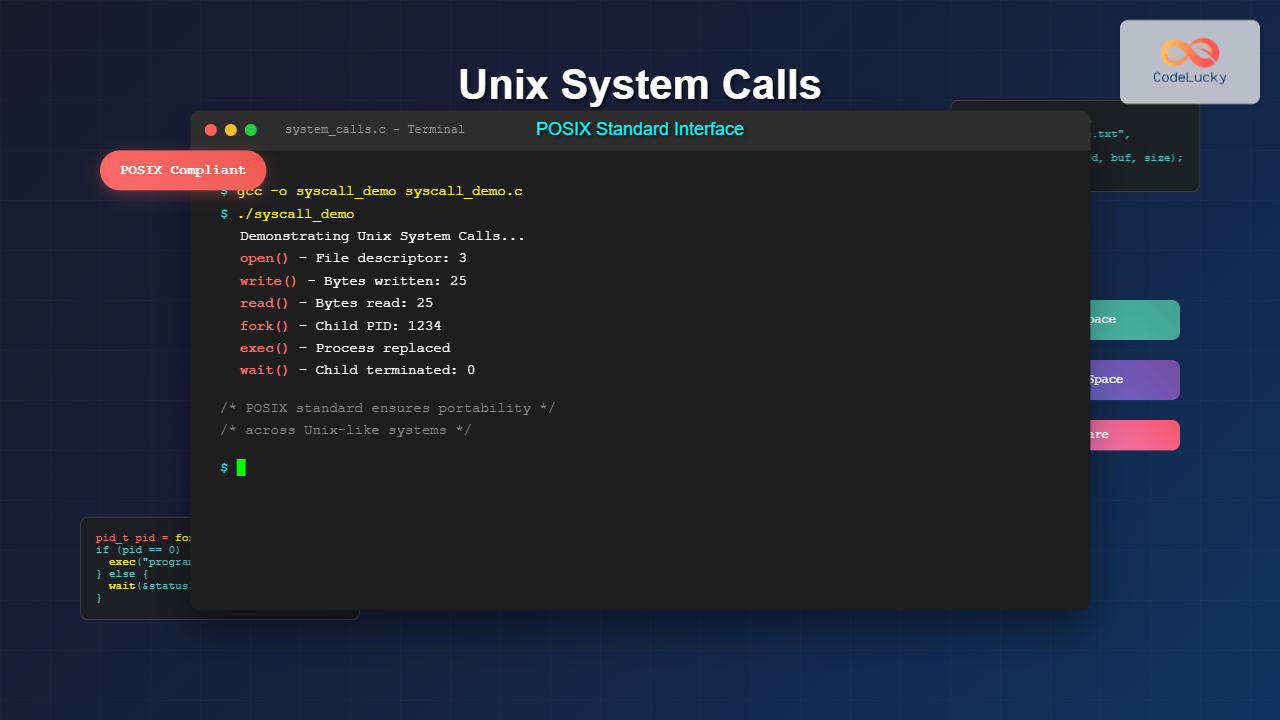Click the pink box at right
Viewport: 1280px width, 720px height.
pos(1134,435)
